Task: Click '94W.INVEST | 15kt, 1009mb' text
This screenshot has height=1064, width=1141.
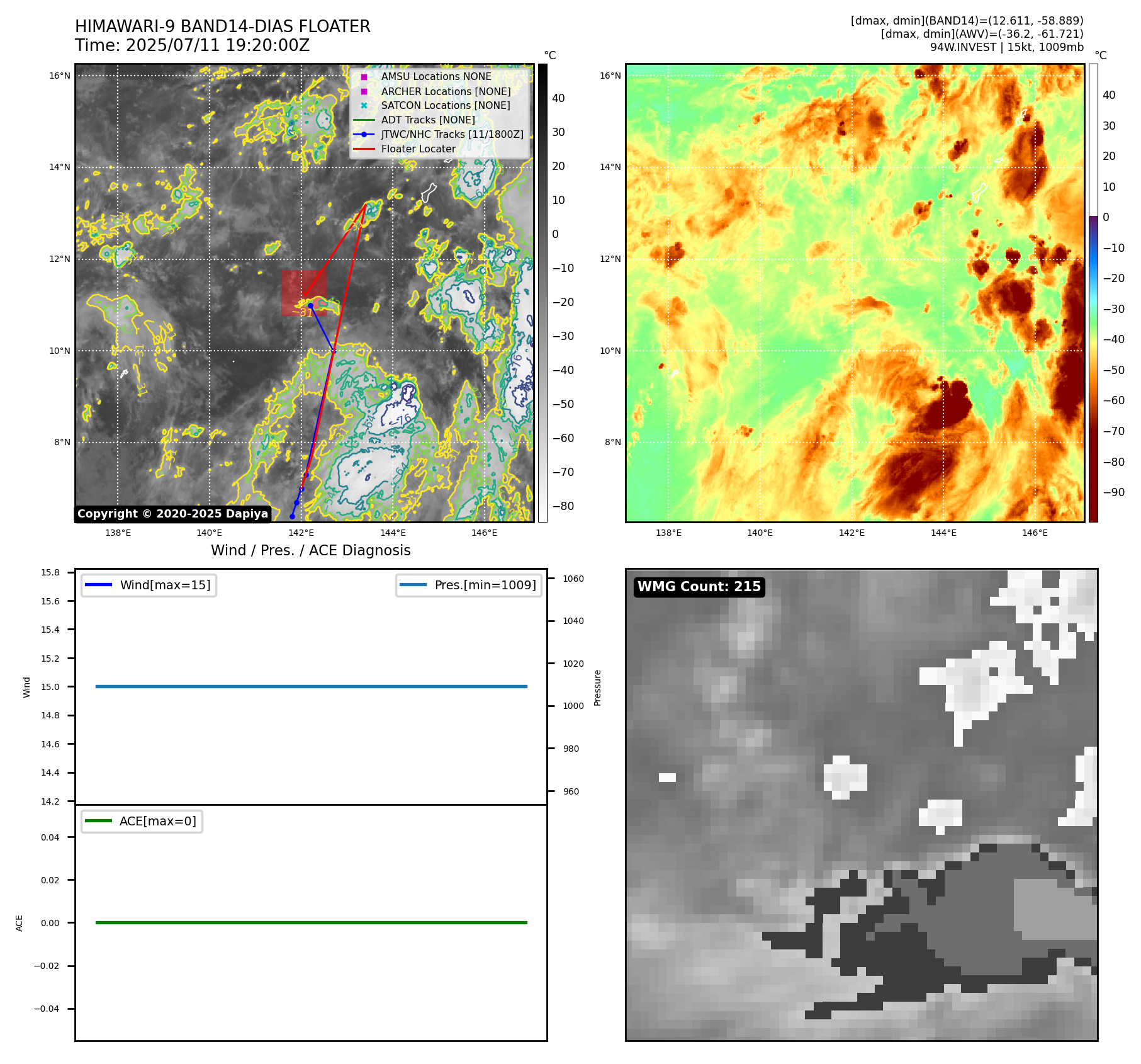Action: (x=1007, y=47)
